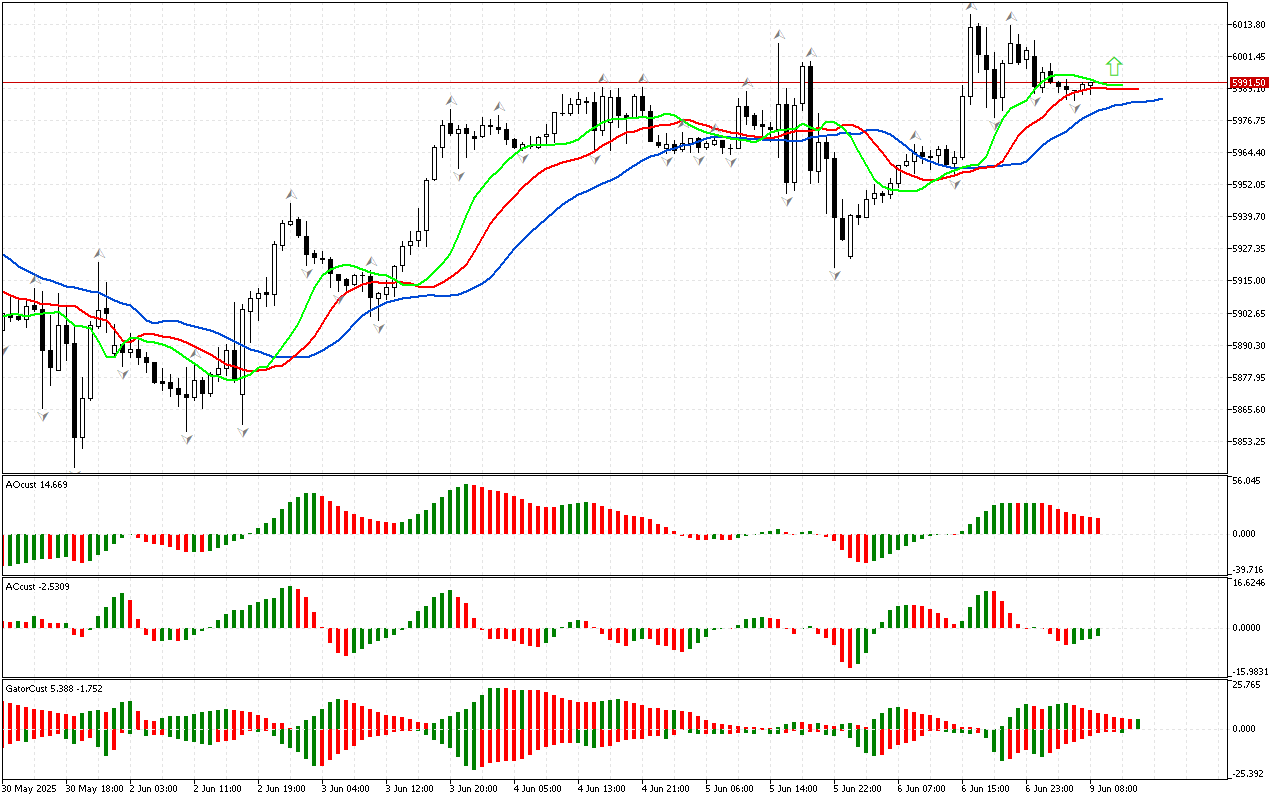This screenshot has width=1280, height=800.
Task: Click the 6013.80 price scale label
Action: pyautogui.click(x=1248, y=24)
